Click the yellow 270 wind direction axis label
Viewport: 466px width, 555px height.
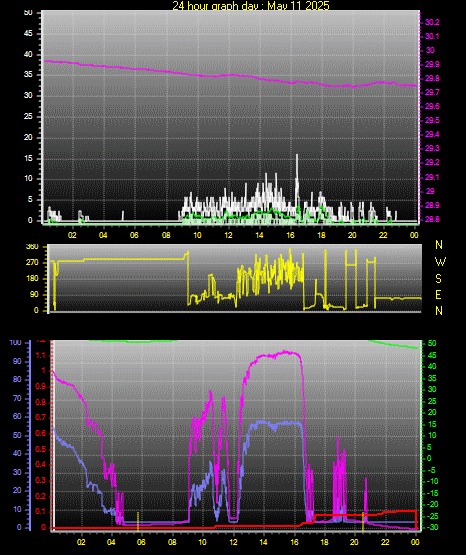[32, 263]
